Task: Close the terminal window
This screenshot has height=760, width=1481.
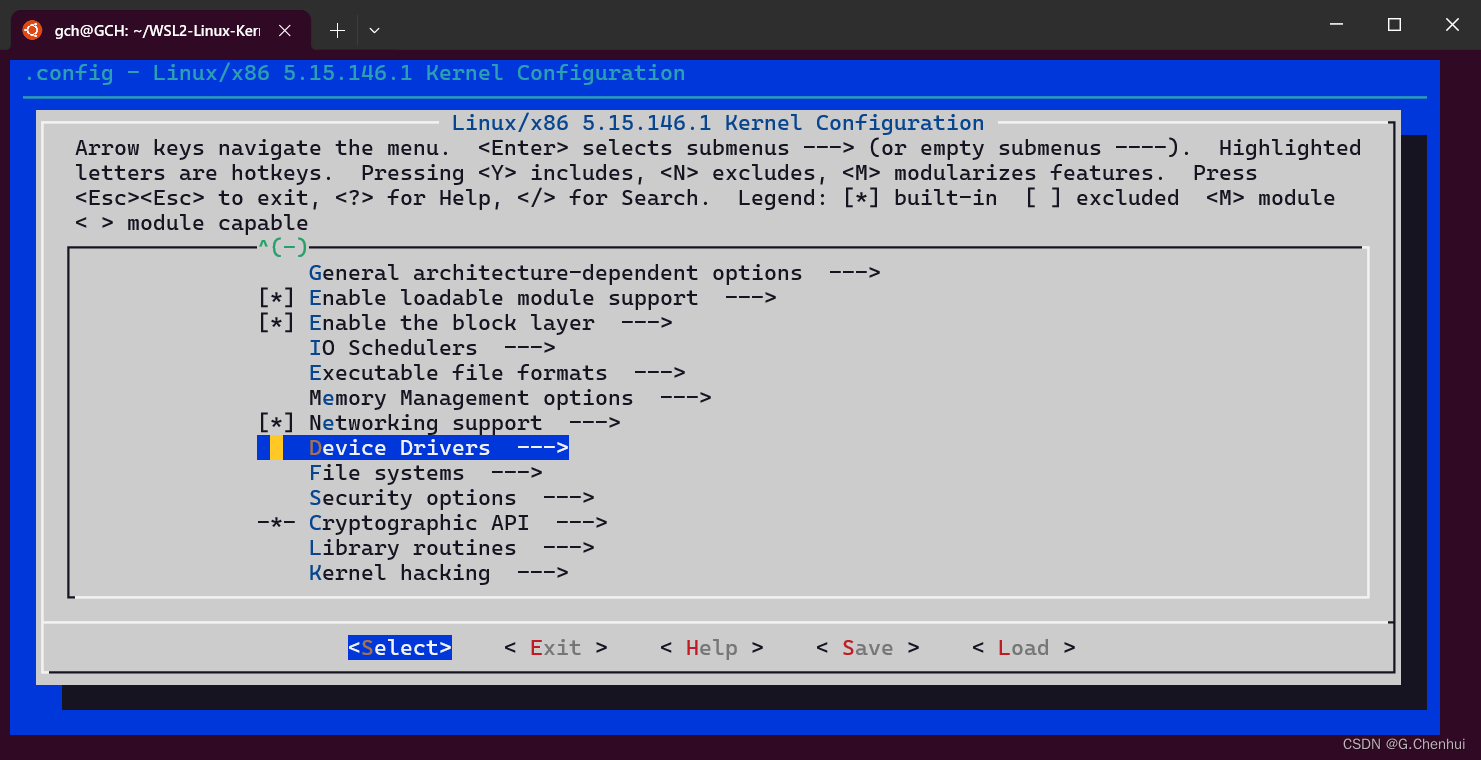Action: pos(1452,25)
